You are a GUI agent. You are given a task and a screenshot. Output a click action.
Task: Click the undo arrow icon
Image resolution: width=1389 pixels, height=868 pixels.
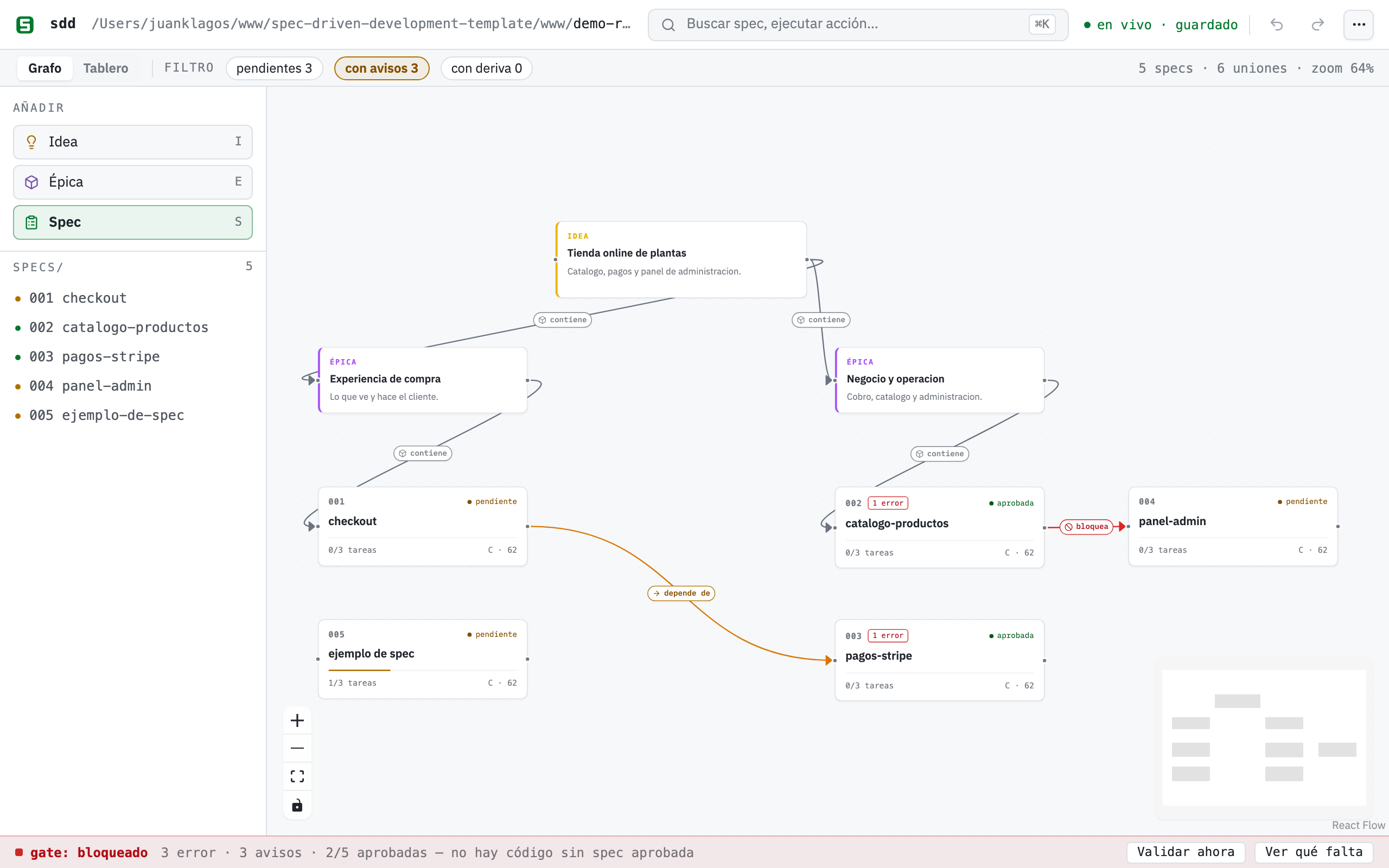1277,25
